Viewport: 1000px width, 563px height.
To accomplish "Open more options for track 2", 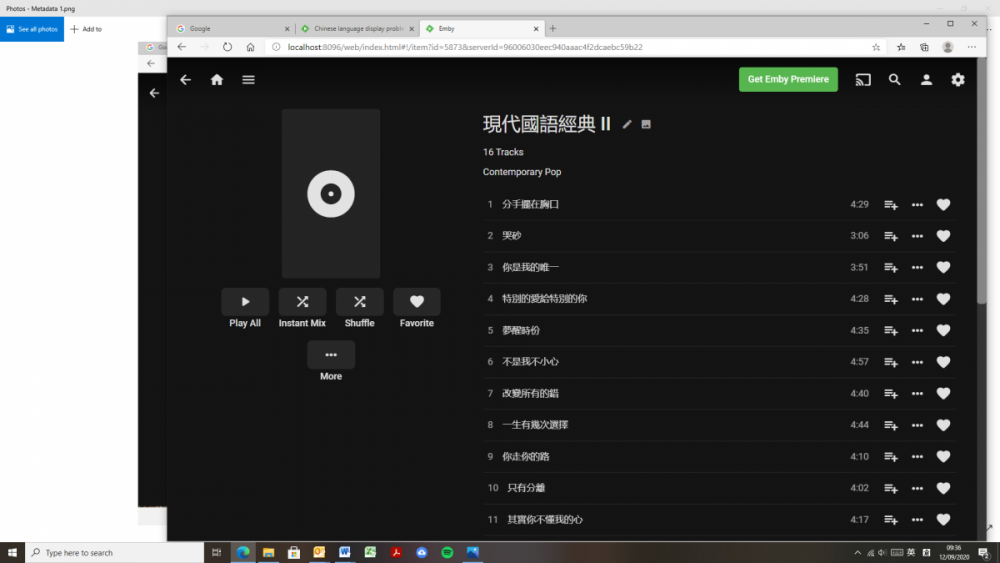I will click(x=917, y=236).
